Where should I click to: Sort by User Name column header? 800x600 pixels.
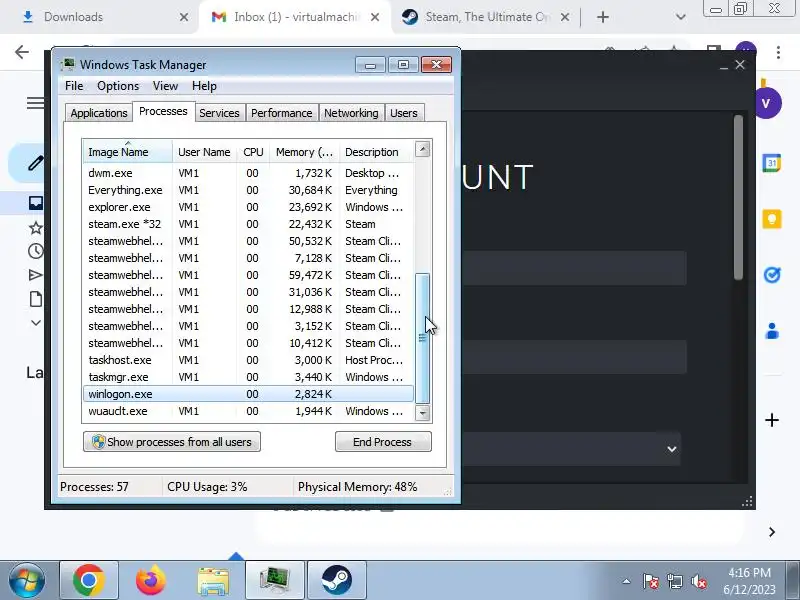pyautogui.click(x=204, y=152)
